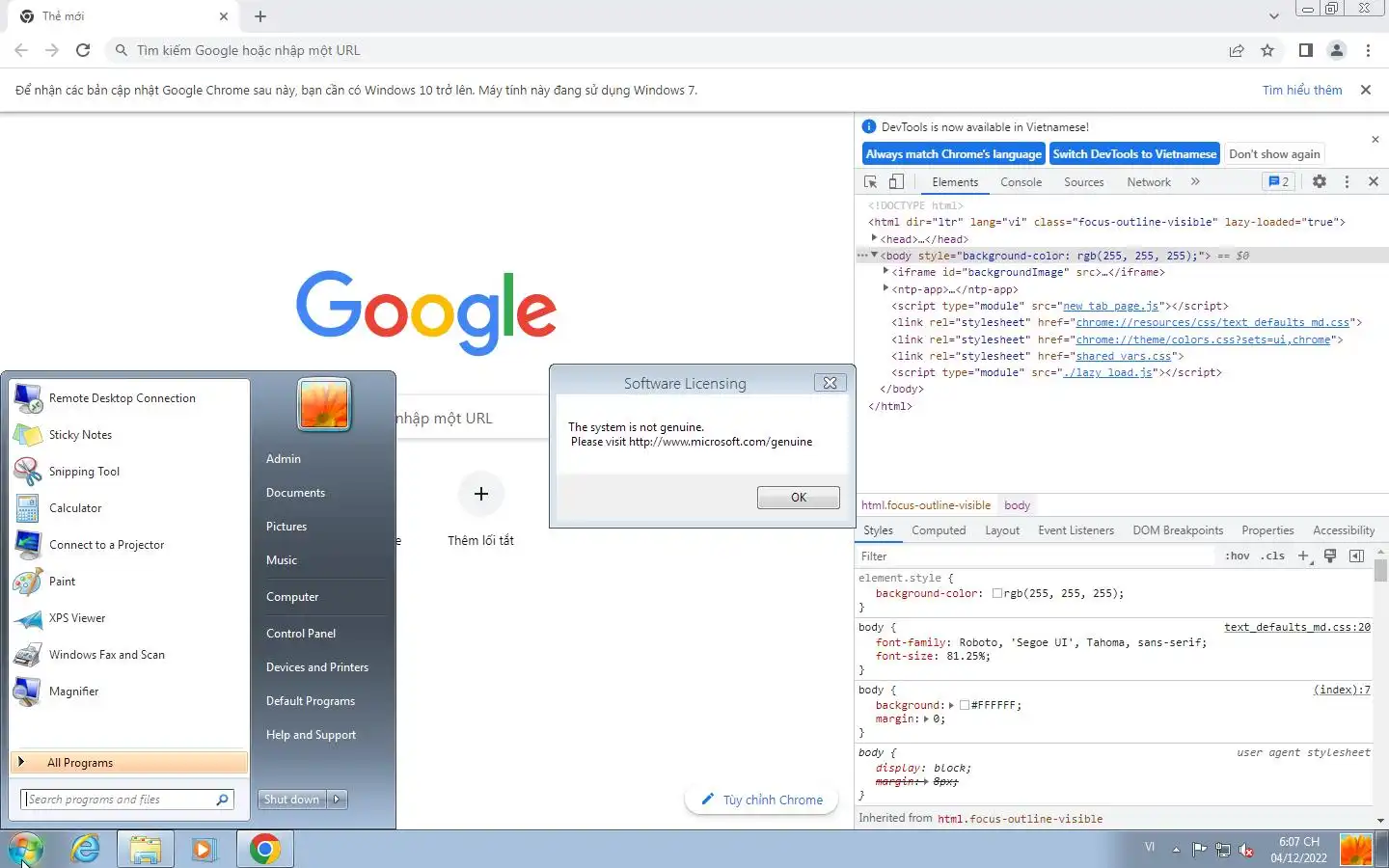Bookmark this tab star icon
The width and height of the screenshot is (1389, 868).
click(x=1267, y=50)
